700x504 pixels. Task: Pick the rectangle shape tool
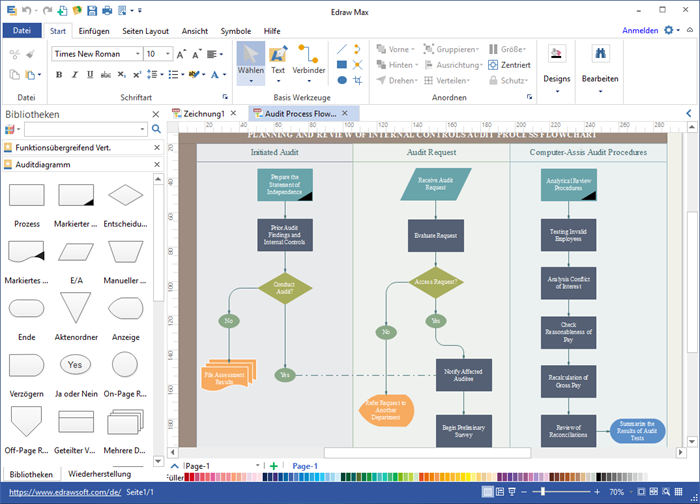point(342,65)
